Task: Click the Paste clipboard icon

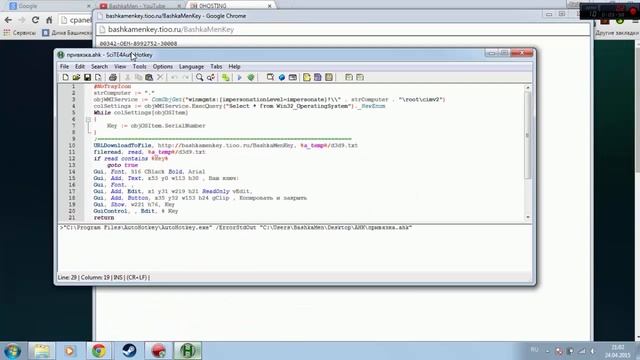Action: click(x=149, y=77)
